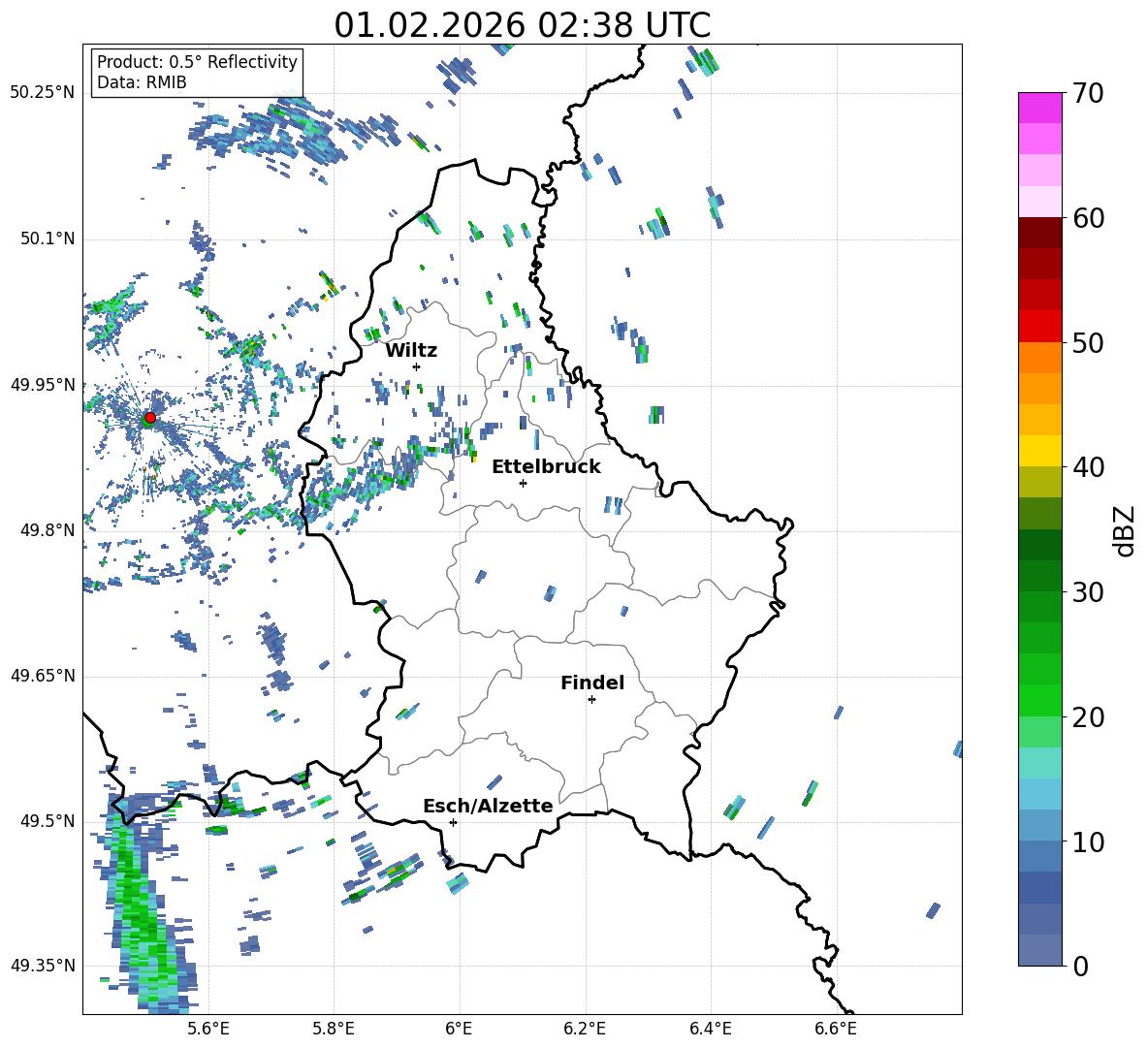Click the dBZ colorbar axis label

tap(1126, 530)
